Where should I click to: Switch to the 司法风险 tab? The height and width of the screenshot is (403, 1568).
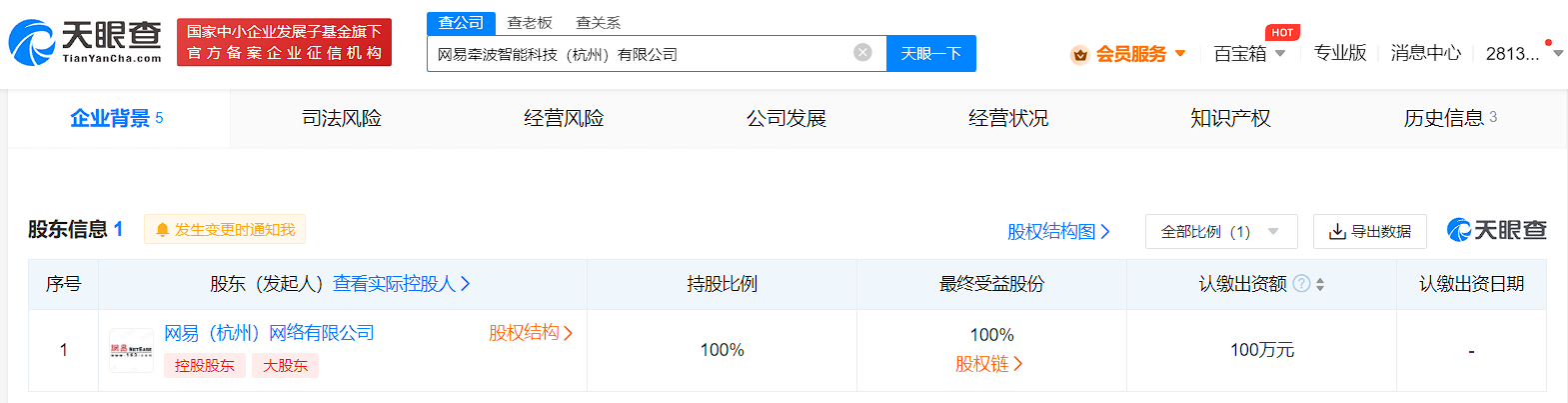point(342,118)
